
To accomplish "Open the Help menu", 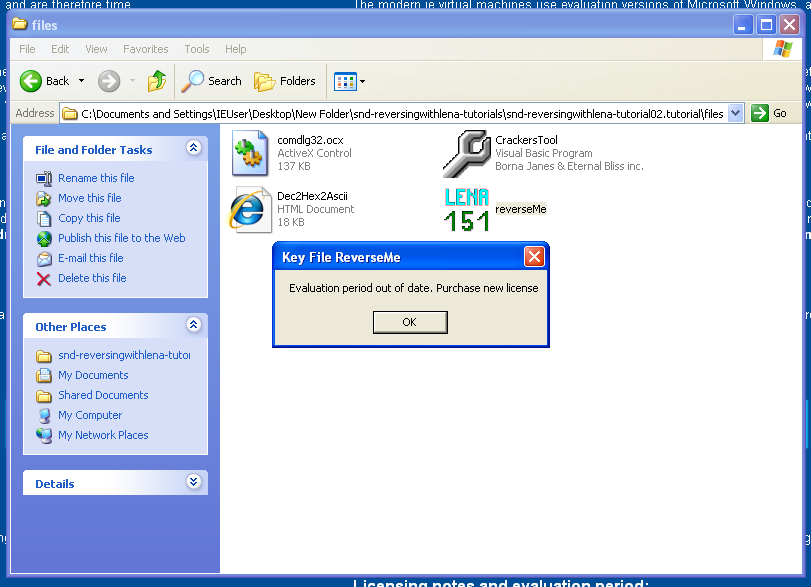I will tap(235, 49).
